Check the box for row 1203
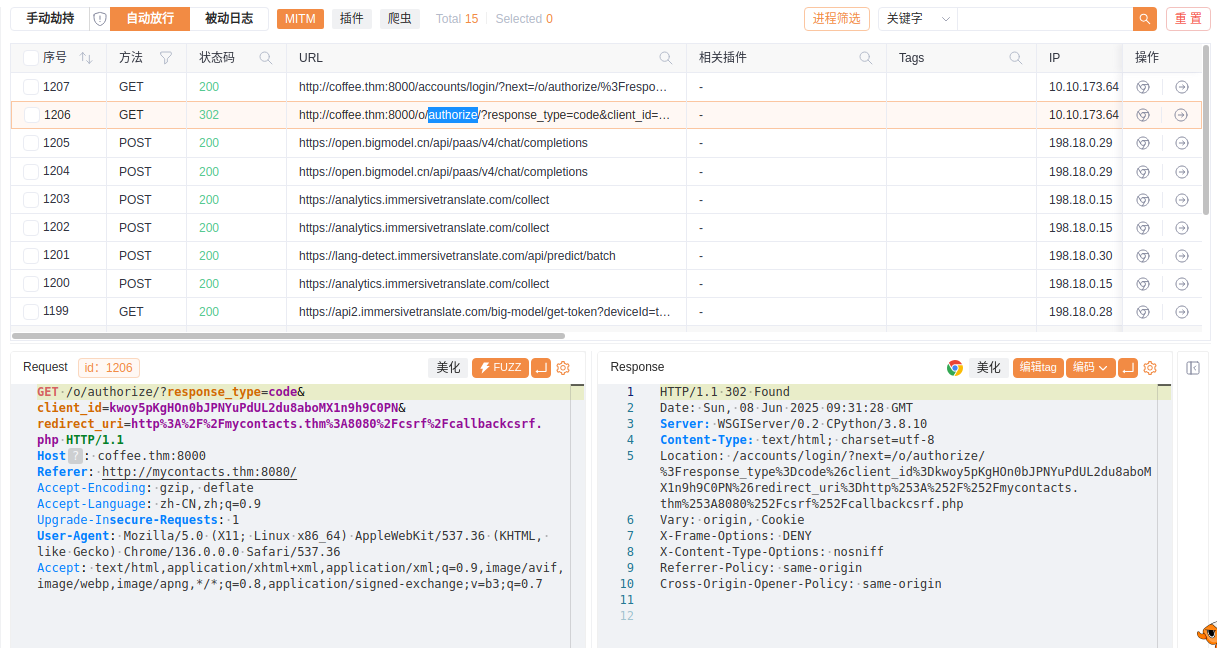Screen dimensions: 1217x648 tap(31, 200)
